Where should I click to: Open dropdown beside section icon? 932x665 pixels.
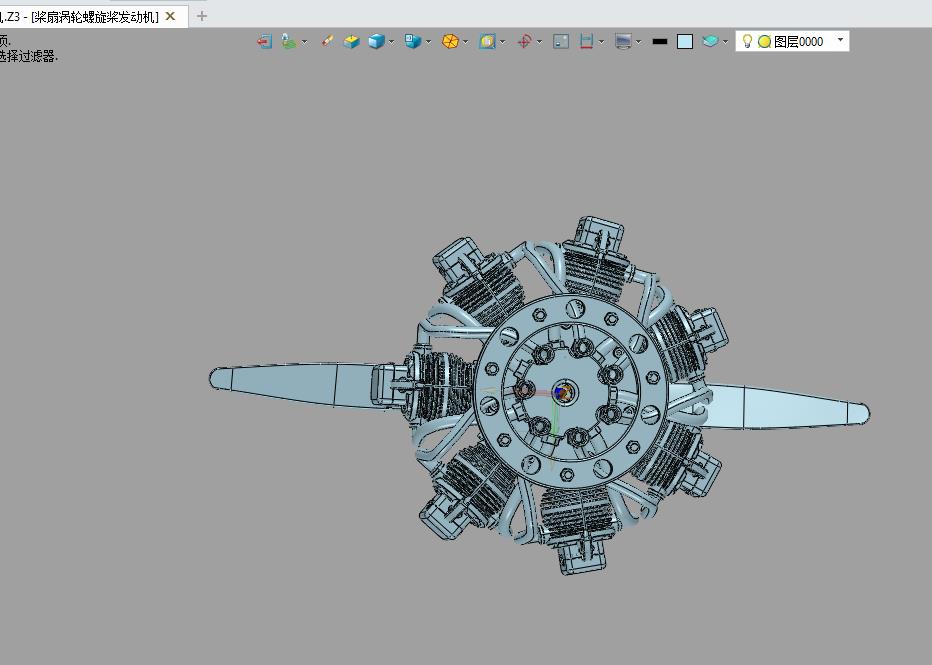(x=602, y=42)
